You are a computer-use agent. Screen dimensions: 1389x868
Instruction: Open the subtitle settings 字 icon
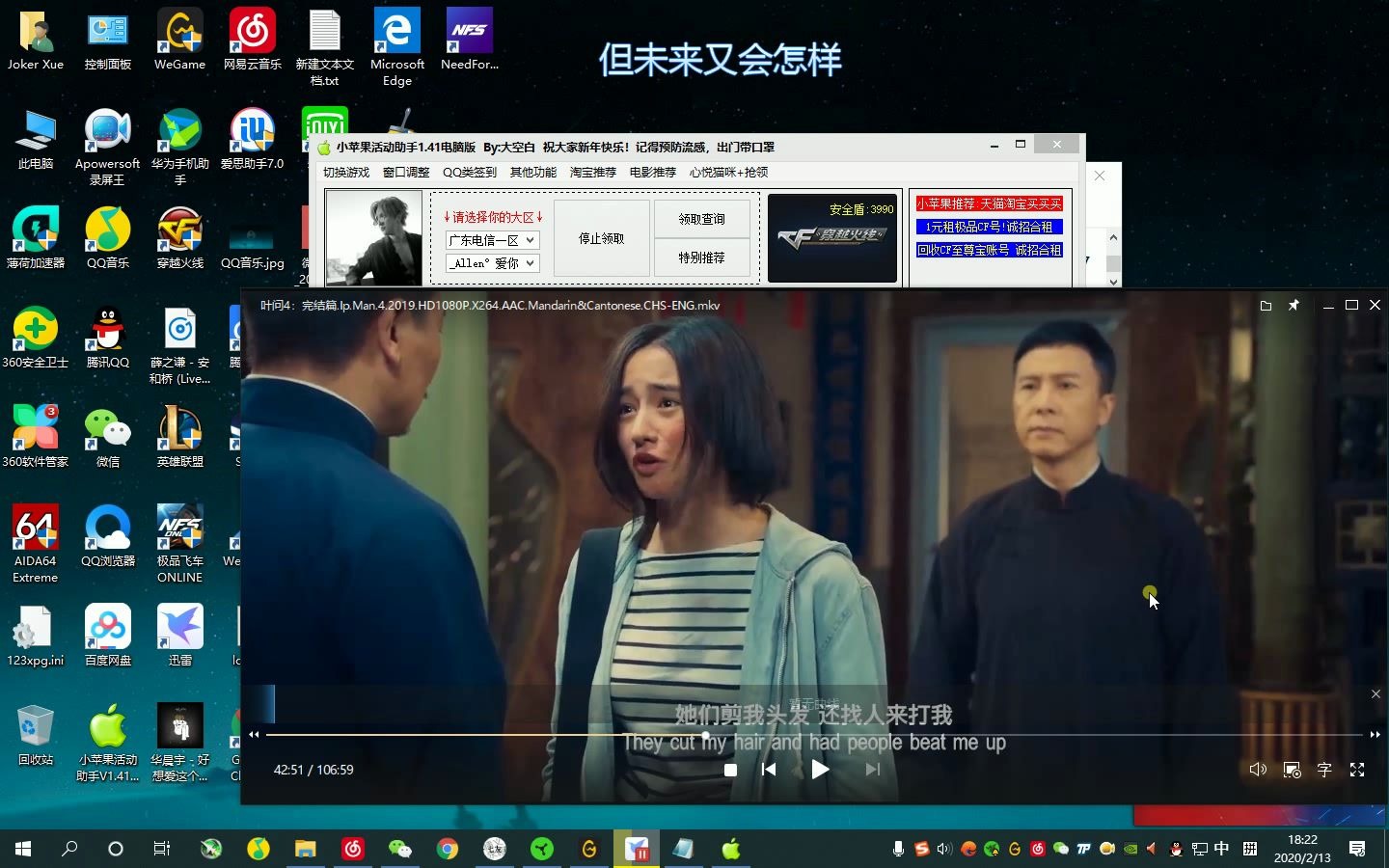pos(1324,770)
